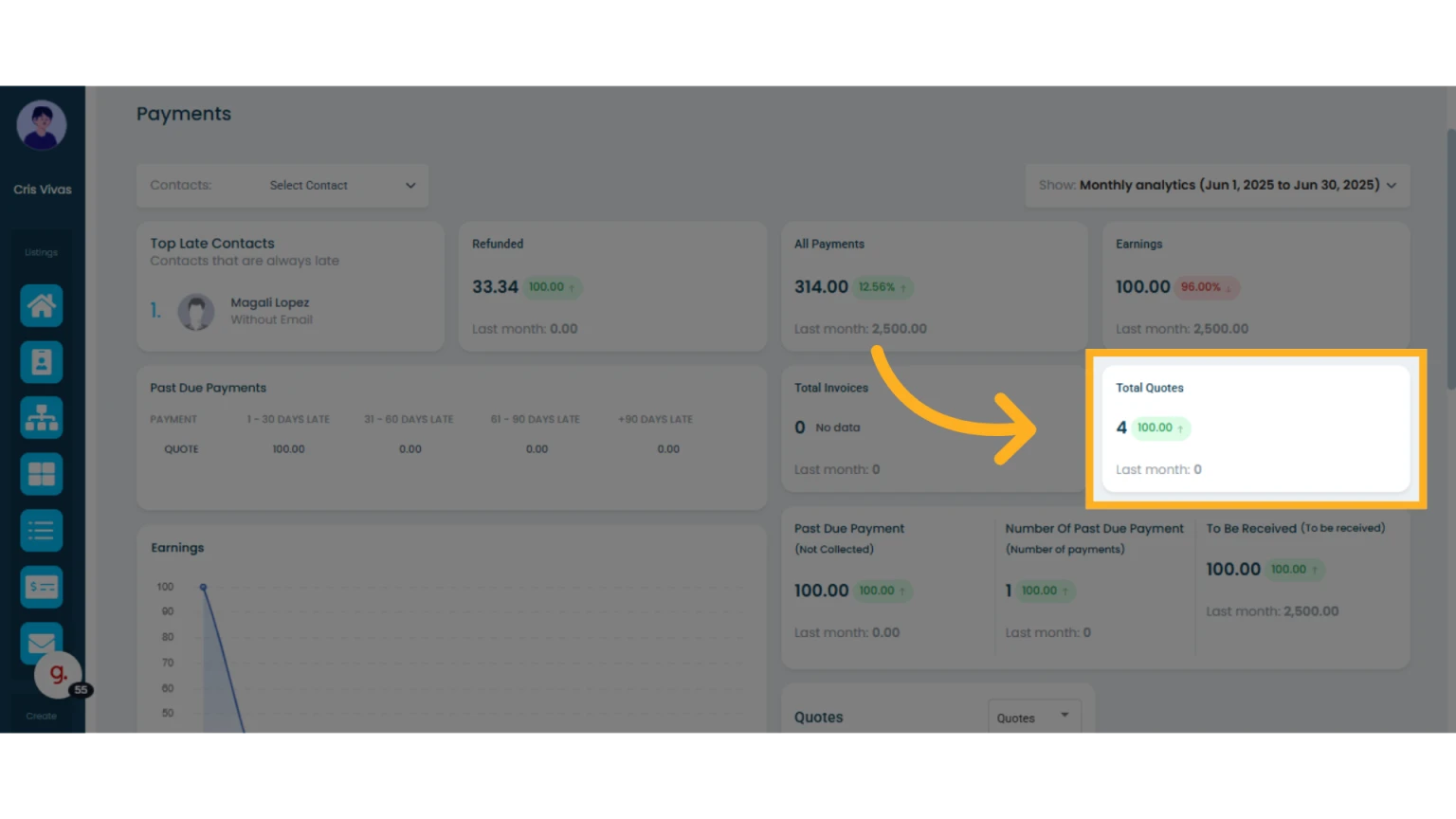The width and height of the screenshot is (1456, 819).
Task: Click the Refunded amount 33.34
Action: 495,286
